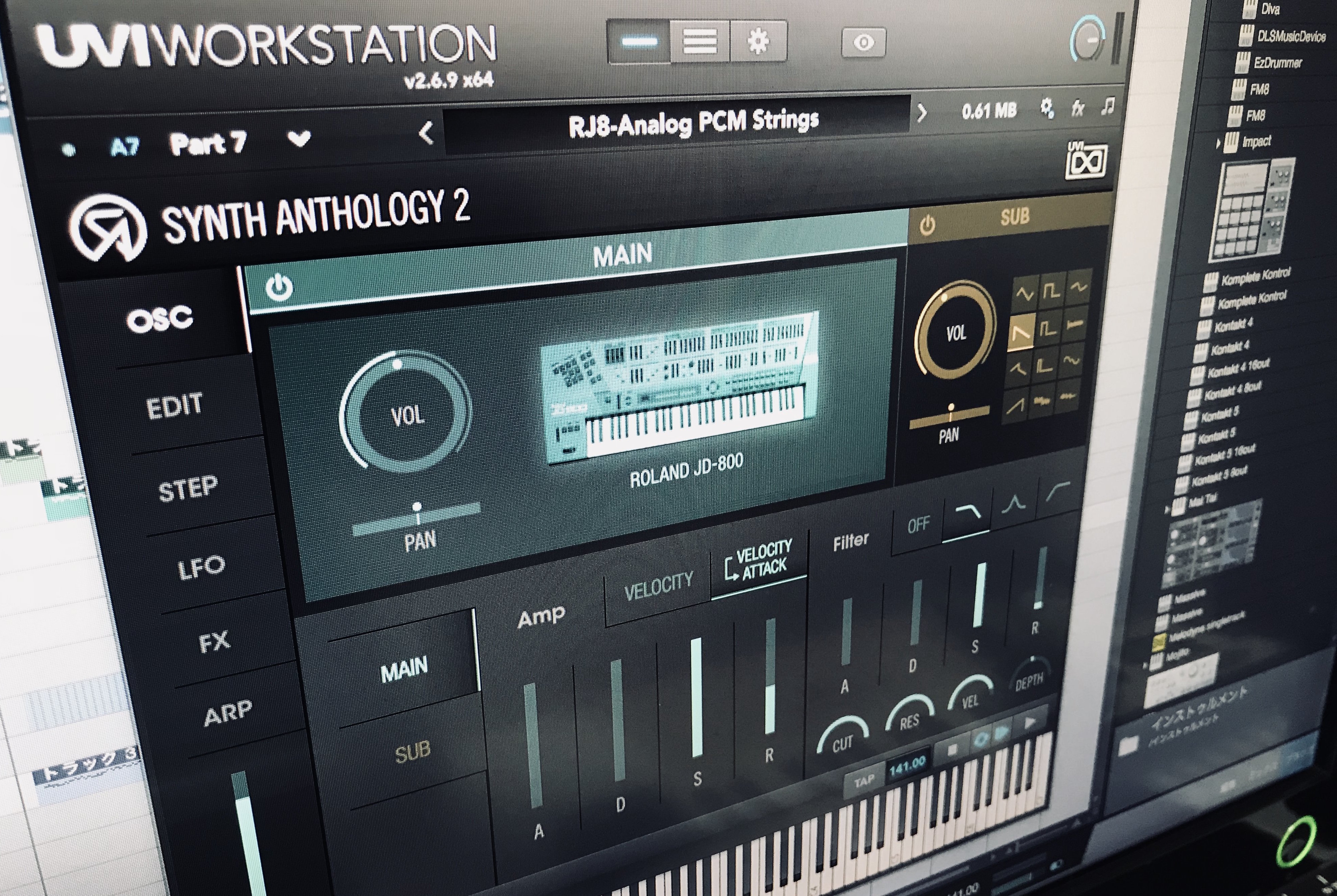Select the ramp waveform in SUB grid bottom-left
The height and width of the screenshot is (896, 1337).
pos(1015,407)
